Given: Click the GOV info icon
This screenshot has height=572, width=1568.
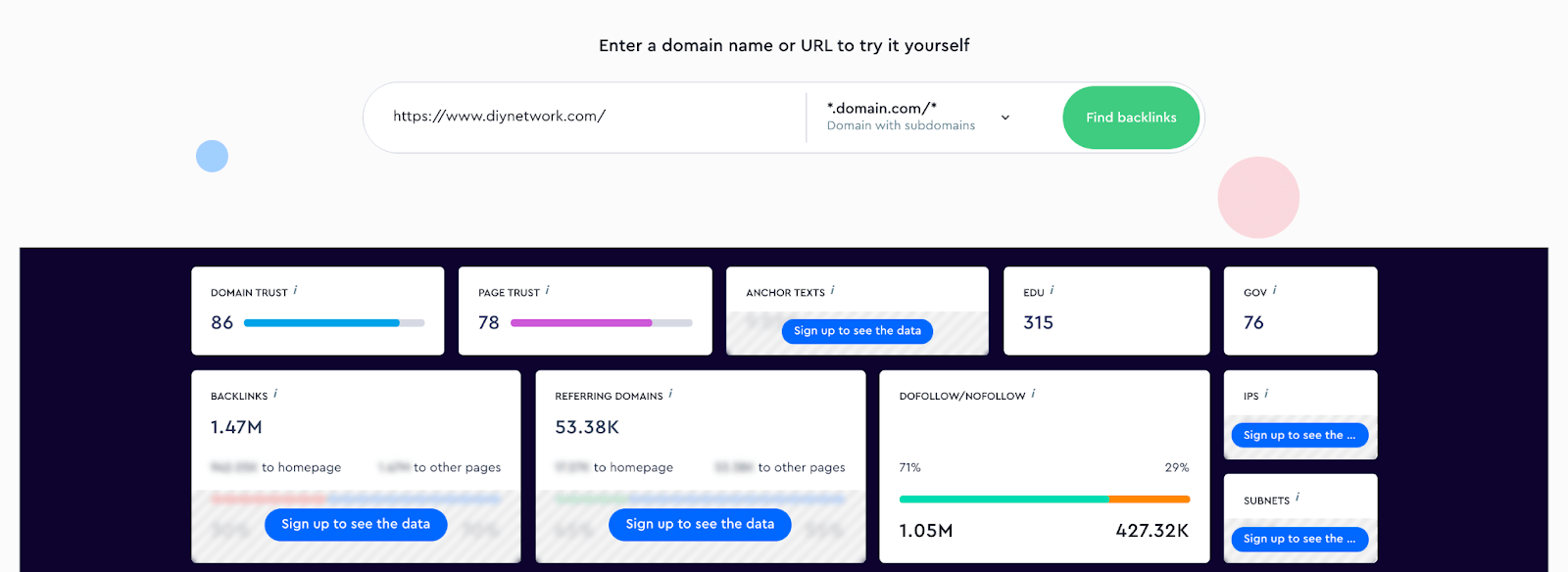Looking at the screenshot, I should click(1275, 290).
